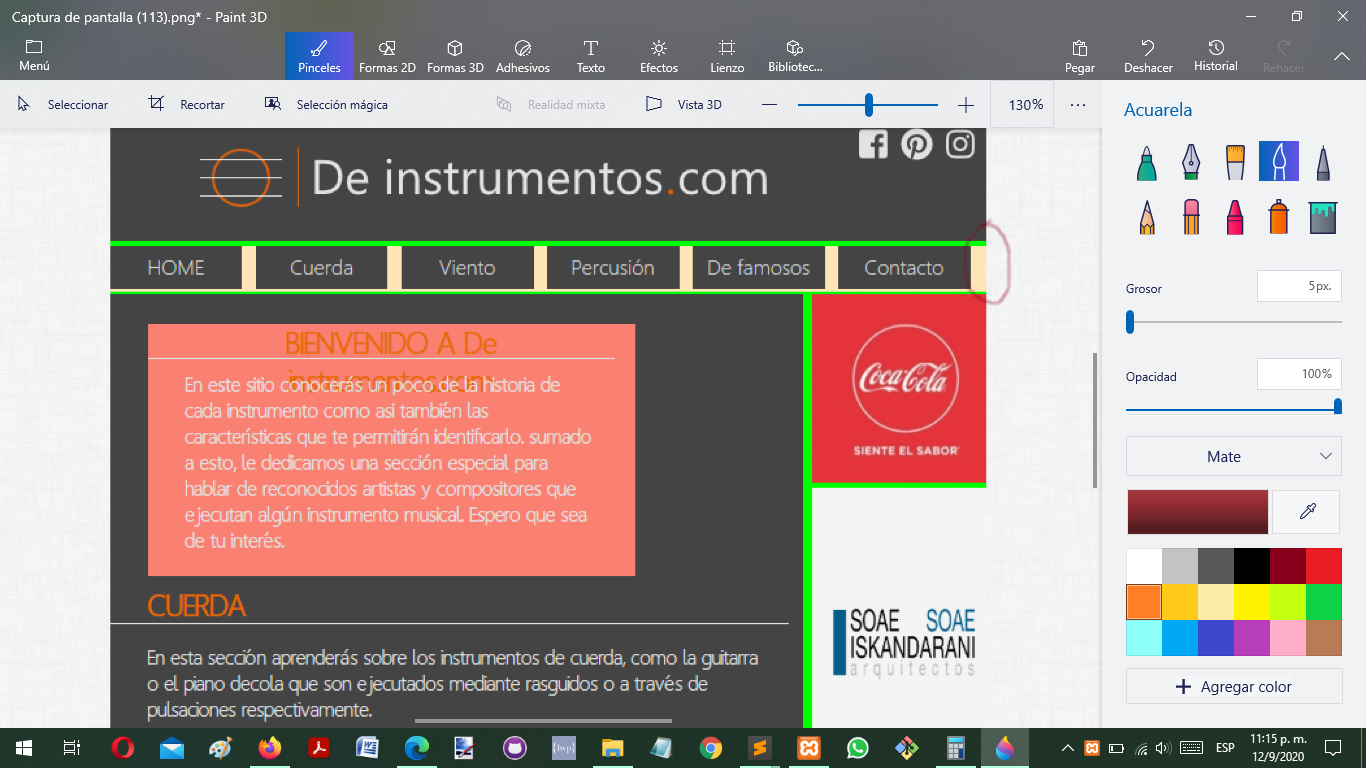The image size is (1366, 768).
Task: Zoom out with the minus button
Action: click(x=769, y=104)
